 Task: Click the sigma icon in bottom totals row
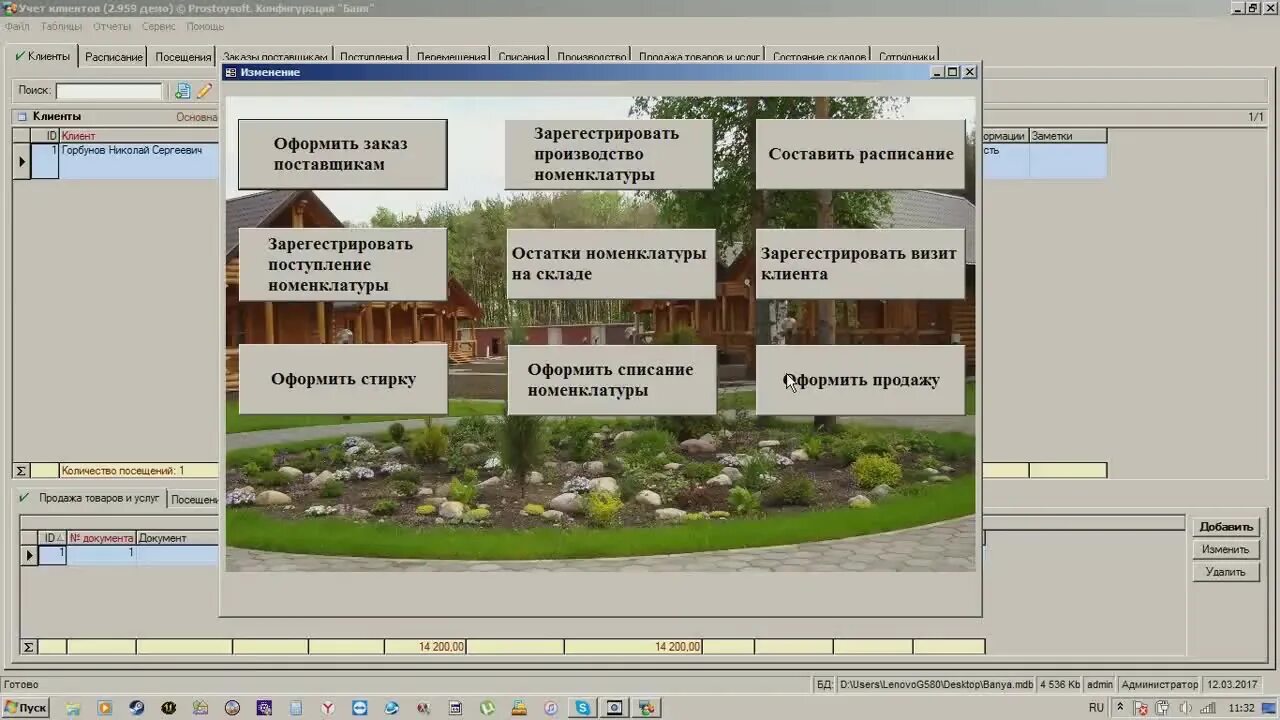28,647
